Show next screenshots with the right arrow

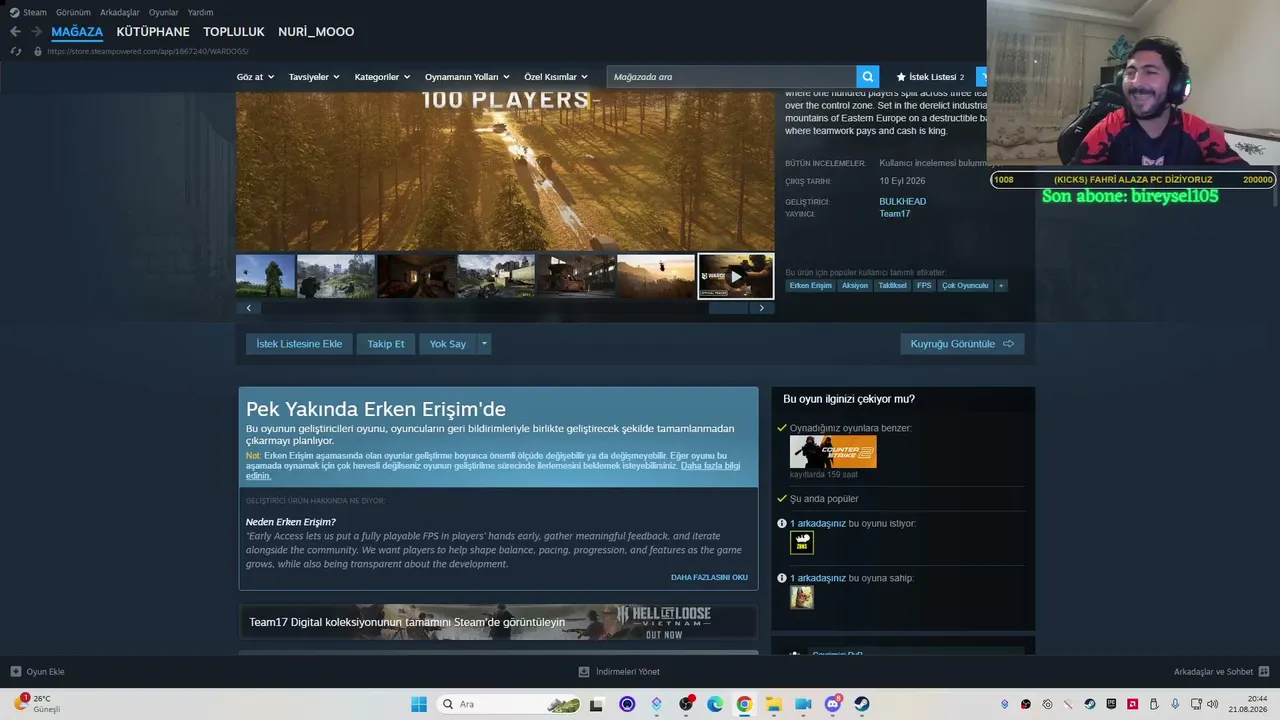point(761,308)
